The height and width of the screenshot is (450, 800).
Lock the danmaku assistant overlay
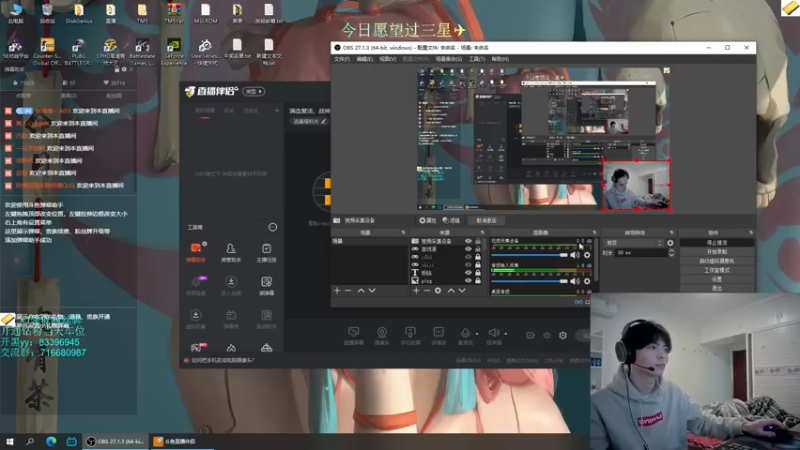coord(117,69)
